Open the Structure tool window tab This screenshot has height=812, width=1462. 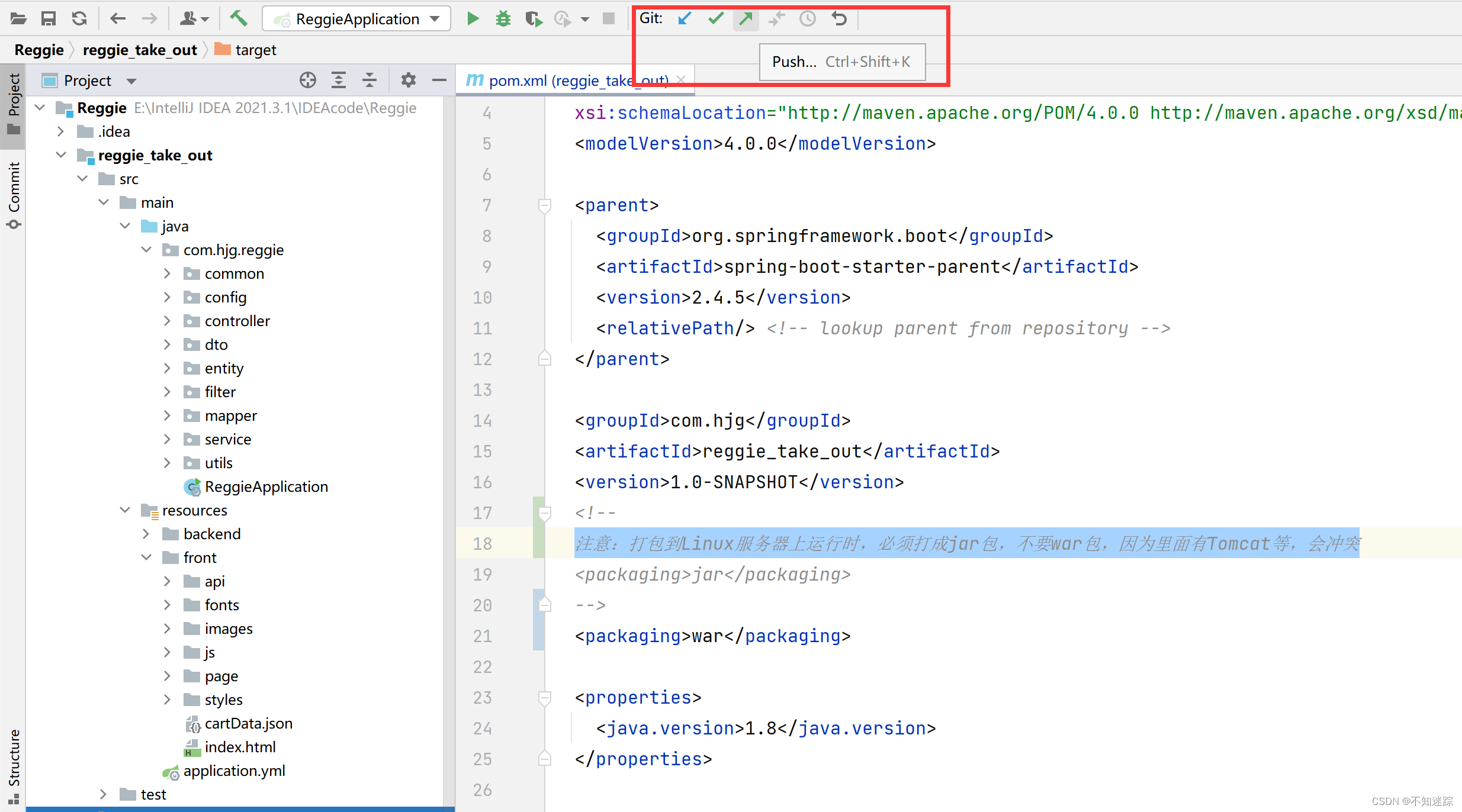(x=14, y=766)
